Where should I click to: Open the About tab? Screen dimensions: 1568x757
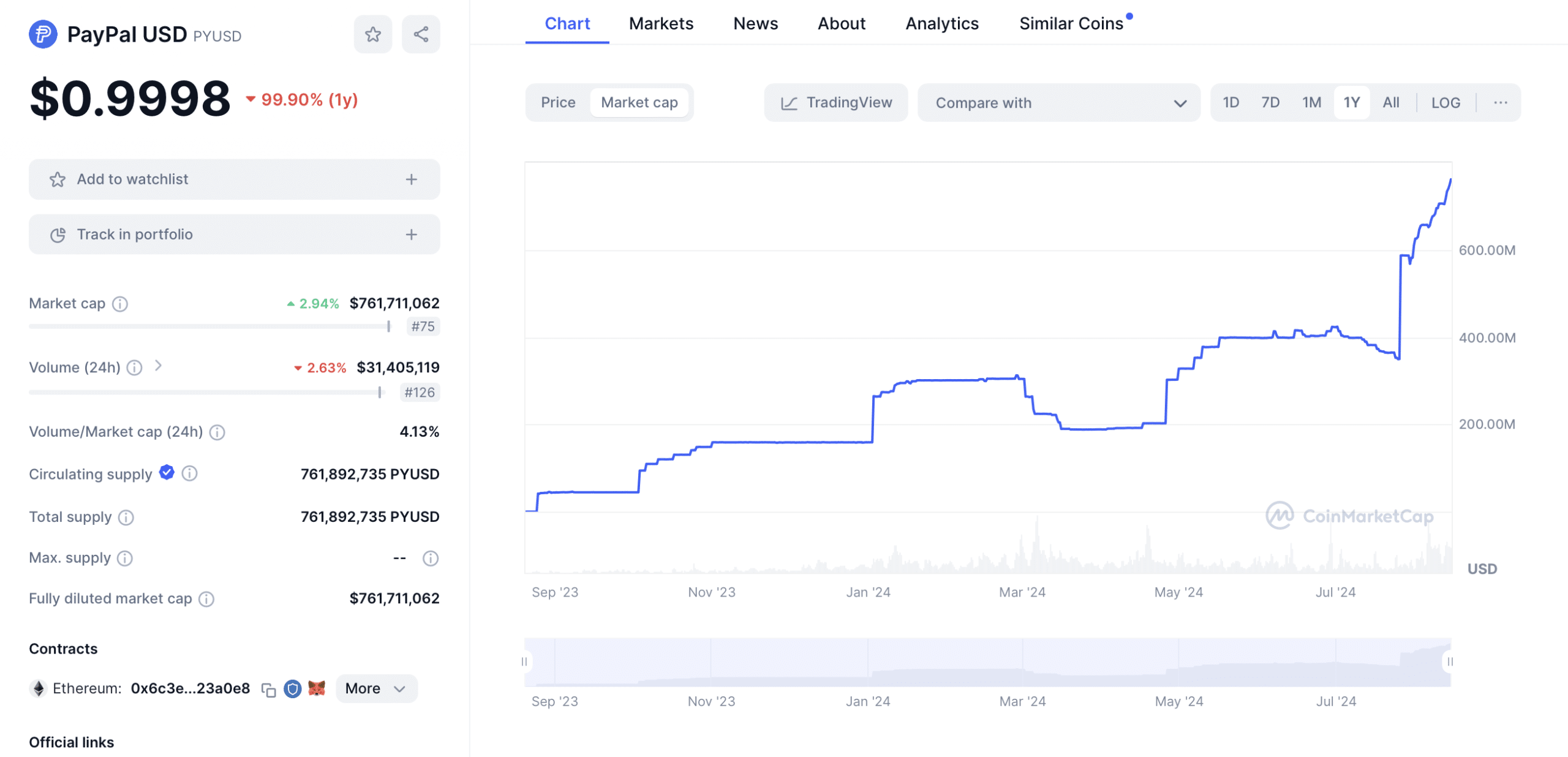[x=841, y=23]
